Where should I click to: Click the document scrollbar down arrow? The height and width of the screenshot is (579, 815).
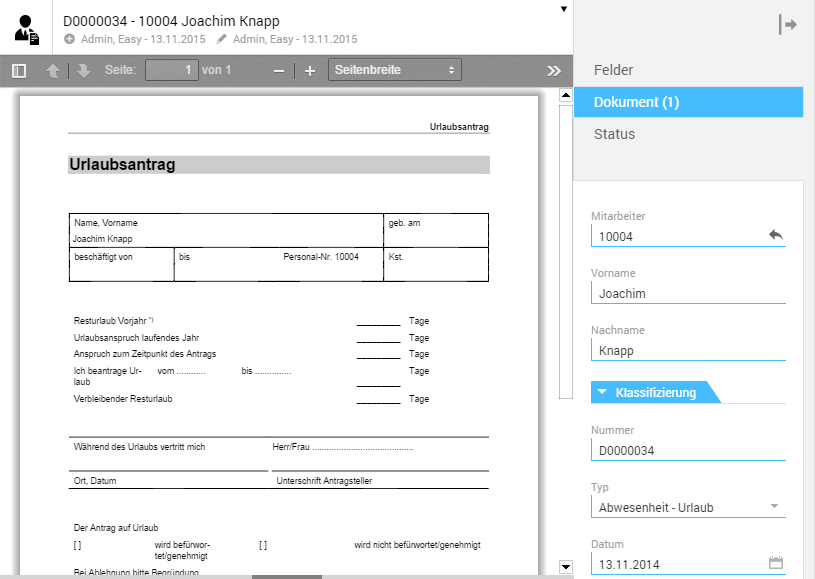tap(566, 567)
